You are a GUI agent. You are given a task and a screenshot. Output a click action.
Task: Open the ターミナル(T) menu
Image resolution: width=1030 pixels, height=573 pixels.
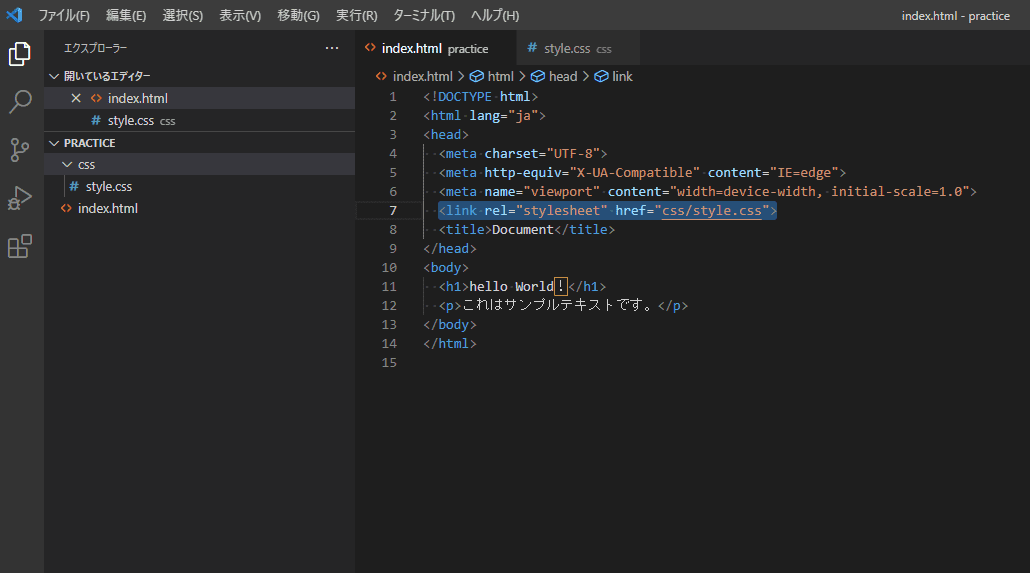coord(423,16)
